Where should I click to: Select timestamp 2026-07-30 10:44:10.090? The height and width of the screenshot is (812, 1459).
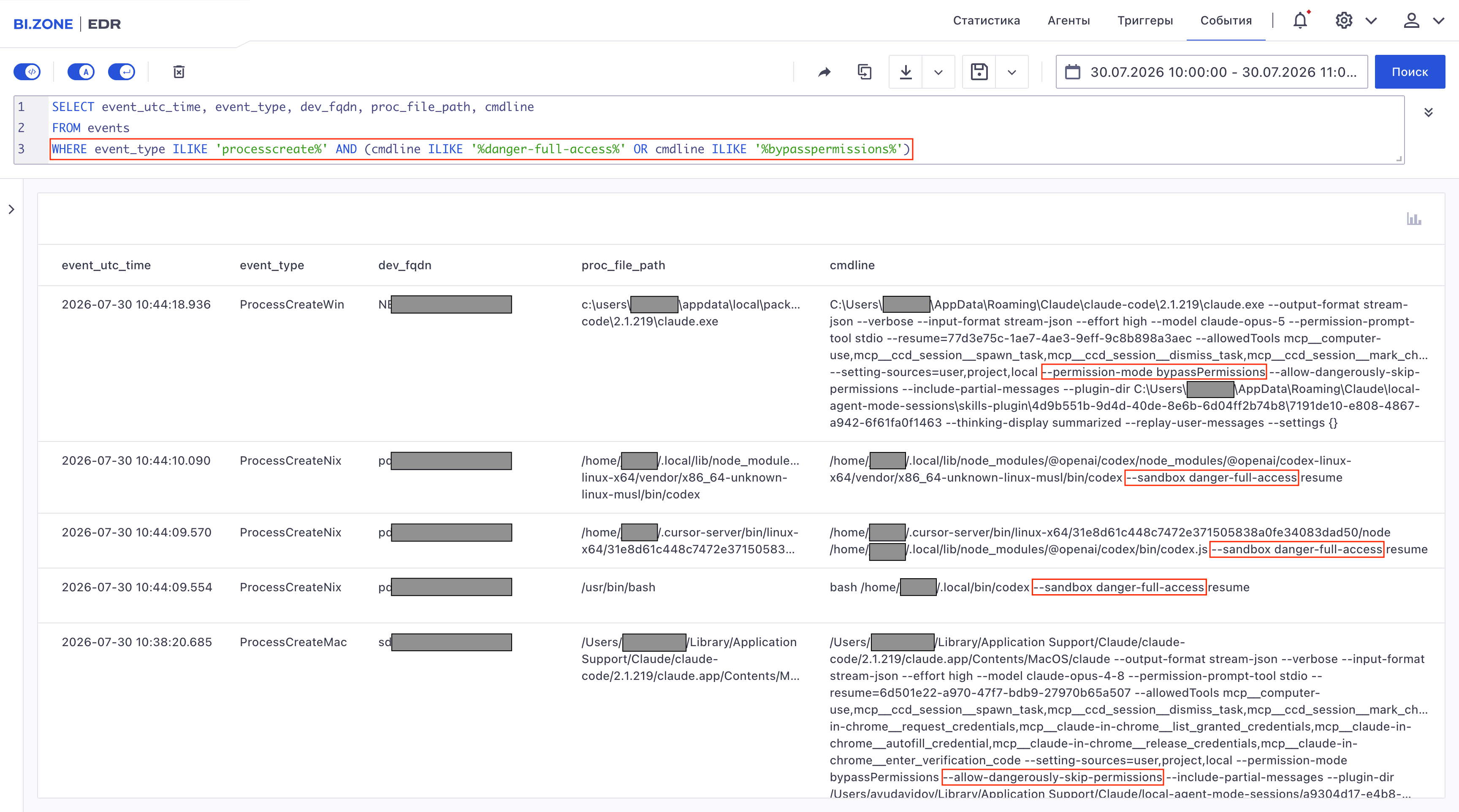tap(136, 461)
